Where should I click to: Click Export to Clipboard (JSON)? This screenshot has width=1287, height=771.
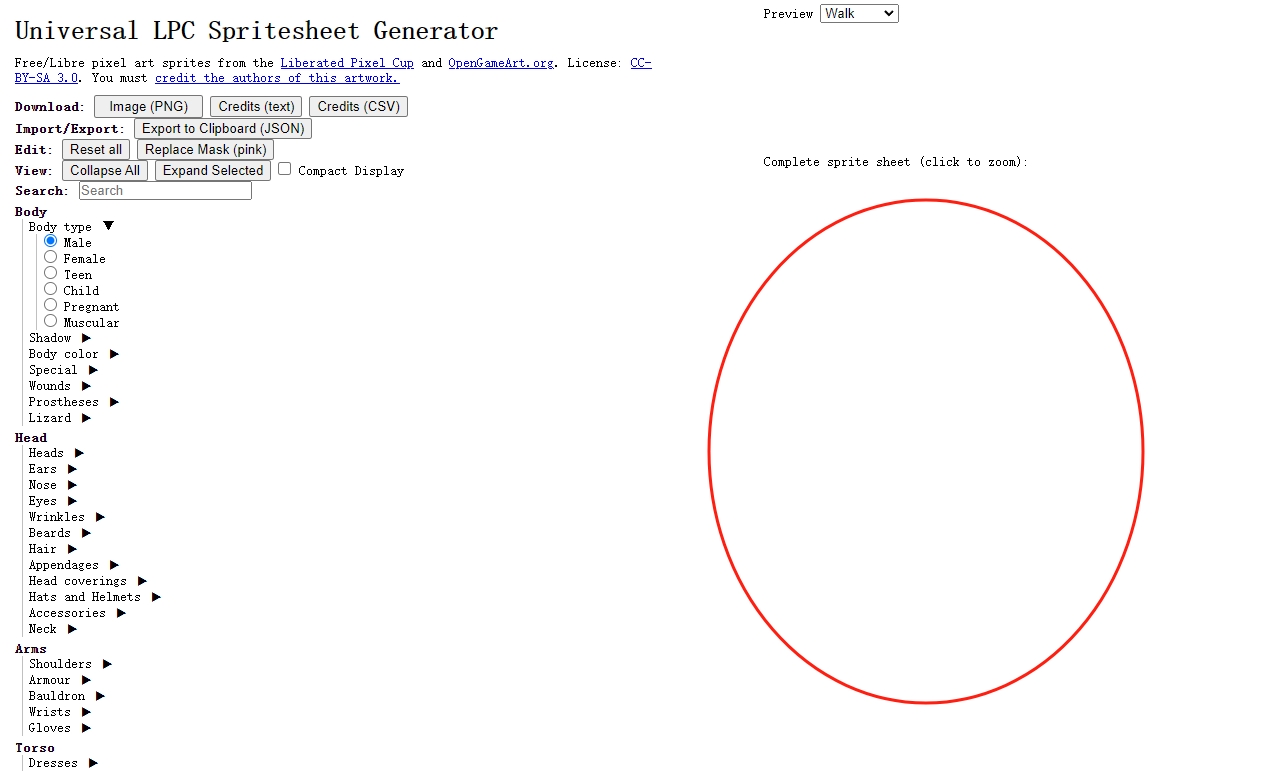click(223, 128)
